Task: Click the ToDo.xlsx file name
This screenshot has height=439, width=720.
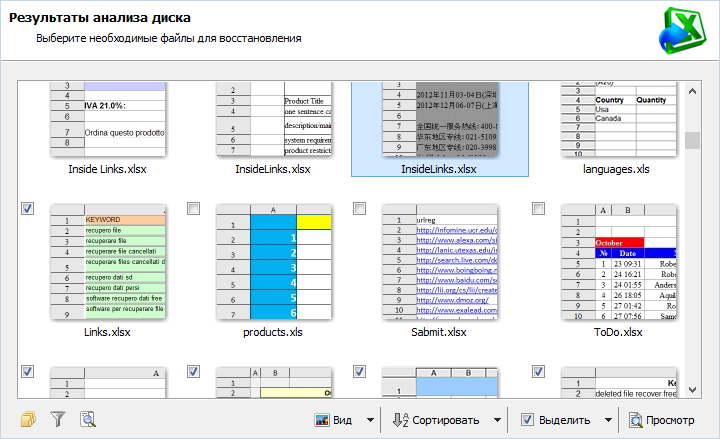Action: (618, 332)
